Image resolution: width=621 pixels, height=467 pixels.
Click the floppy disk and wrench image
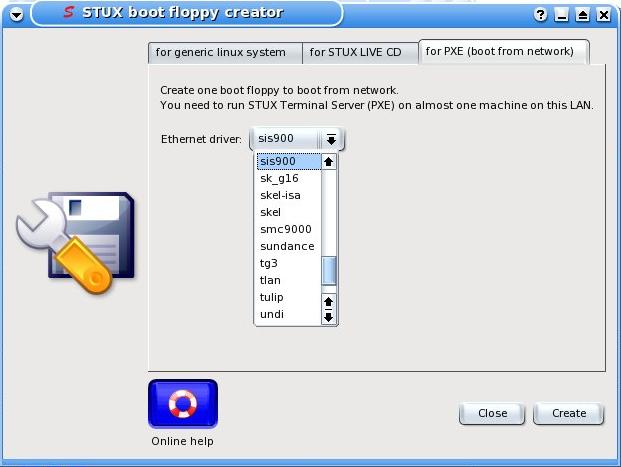pos(75,242)
